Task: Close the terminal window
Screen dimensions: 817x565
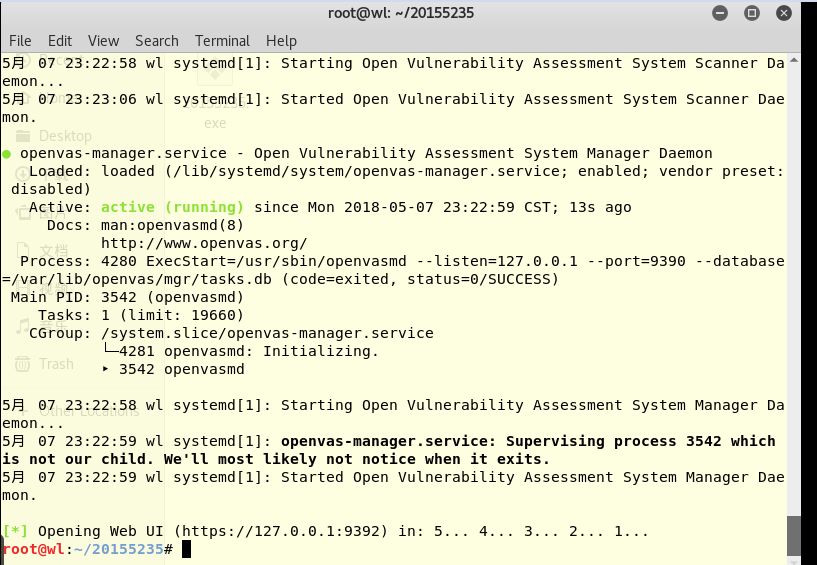Action: [x=787, y=13]
